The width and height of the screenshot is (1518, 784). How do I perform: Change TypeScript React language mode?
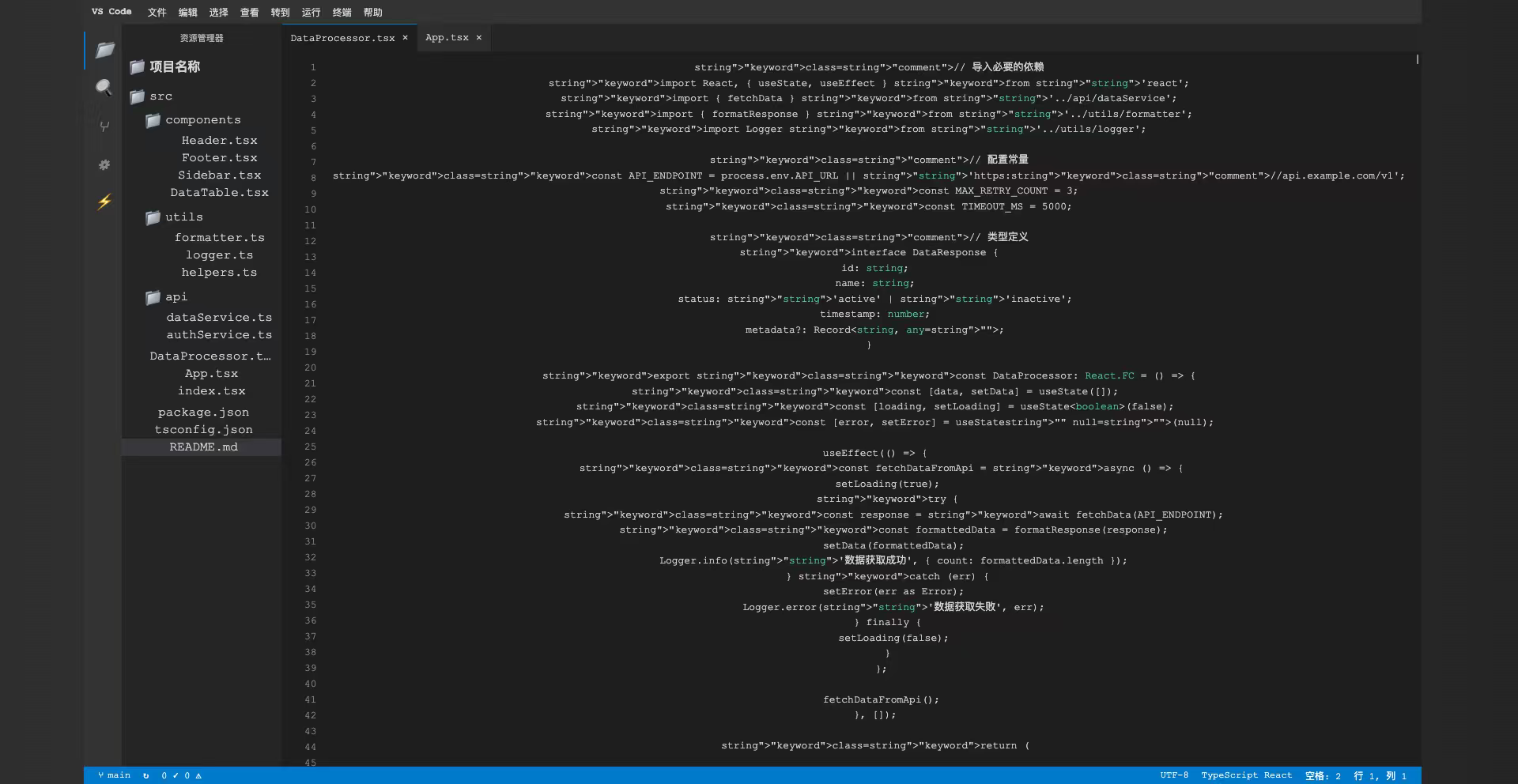pos(1246,775)
